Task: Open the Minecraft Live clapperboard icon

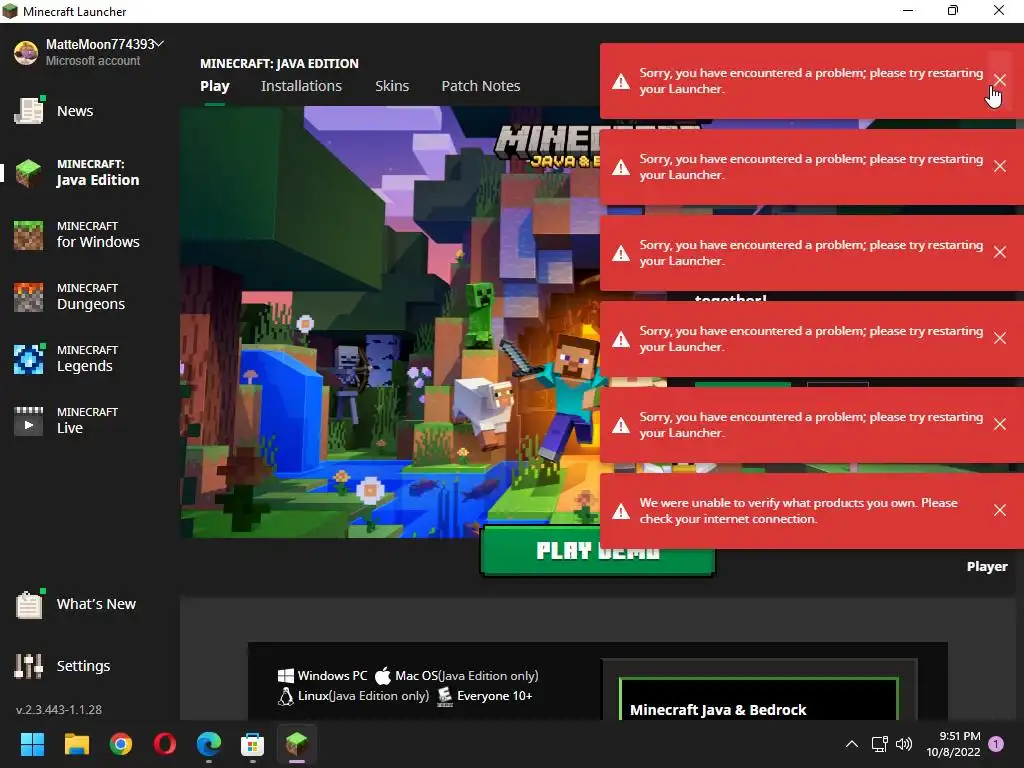Action: [x=29, y=421]
